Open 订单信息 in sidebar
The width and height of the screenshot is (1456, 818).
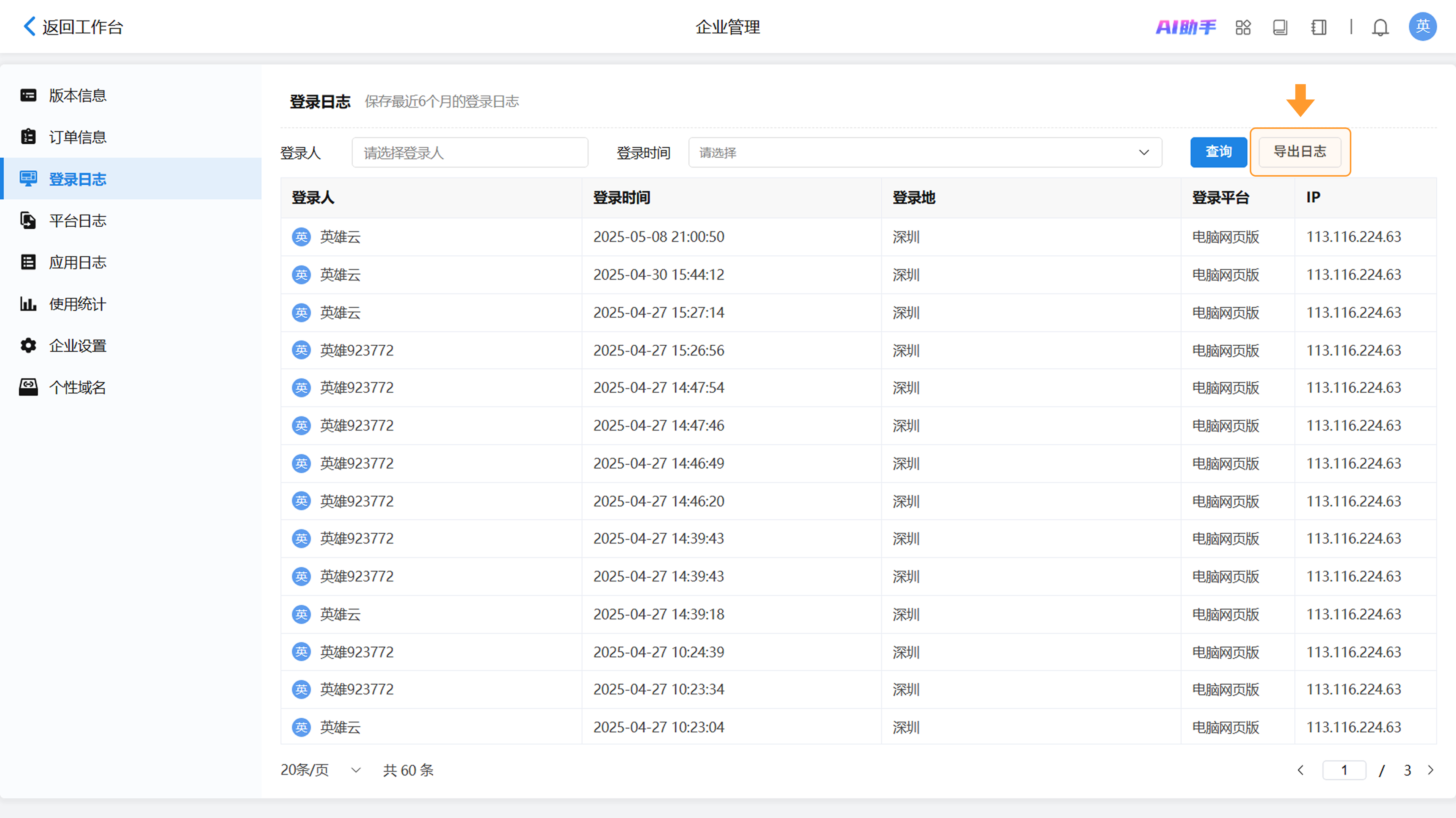pos(77,137)
